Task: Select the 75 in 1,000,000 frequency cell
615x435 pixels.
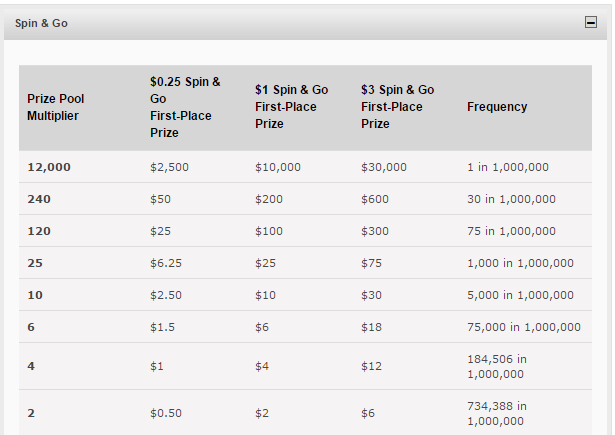Action: coord(511,231)
